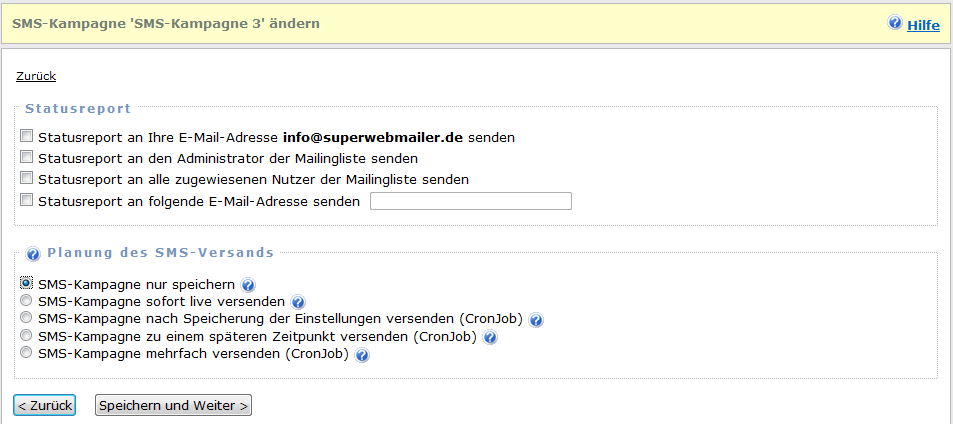This screenshot has width=953, height=424.
Task: Enable status report to custom e-mail address
Action: 27,201
